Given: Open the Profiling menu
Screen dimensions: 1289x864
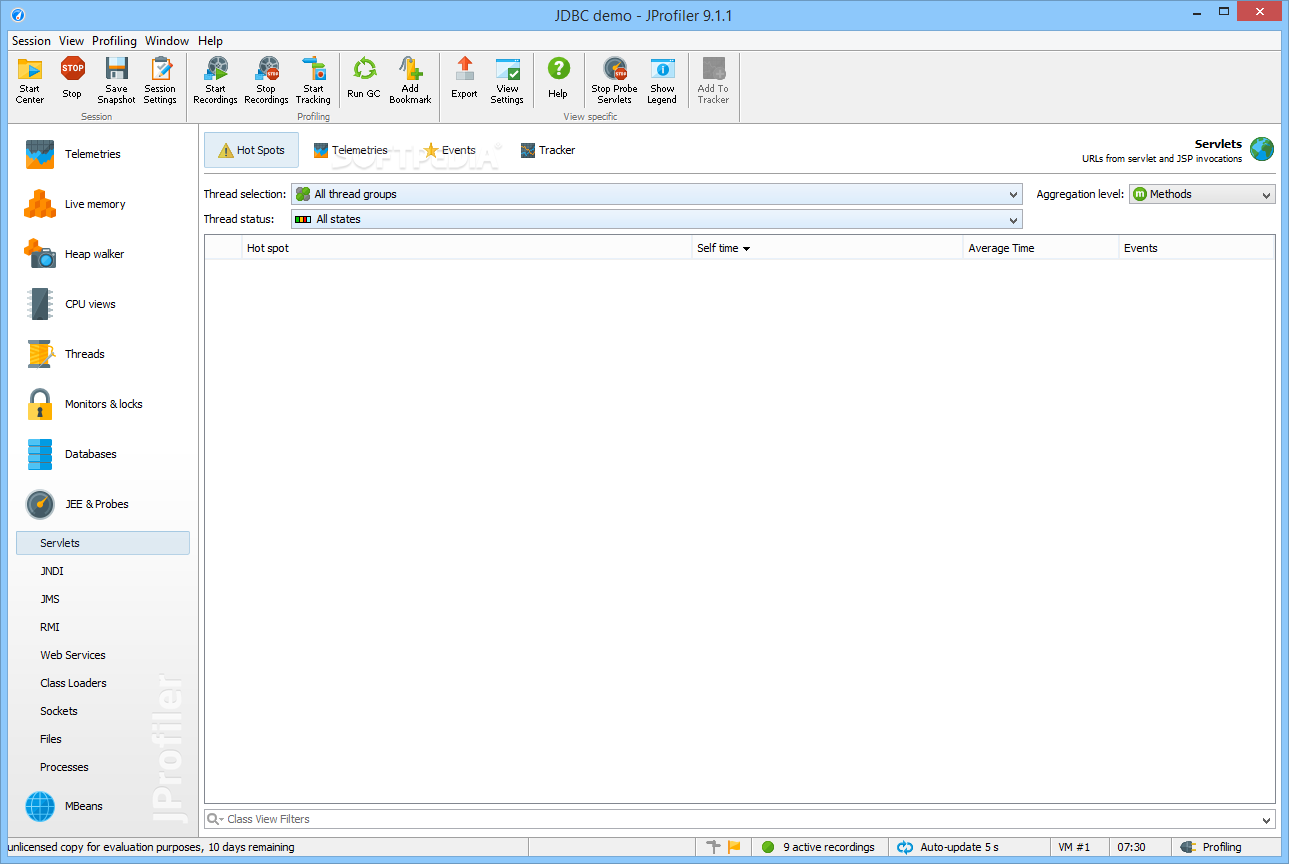Looking at the screenshot, I should tap(114, 41).
